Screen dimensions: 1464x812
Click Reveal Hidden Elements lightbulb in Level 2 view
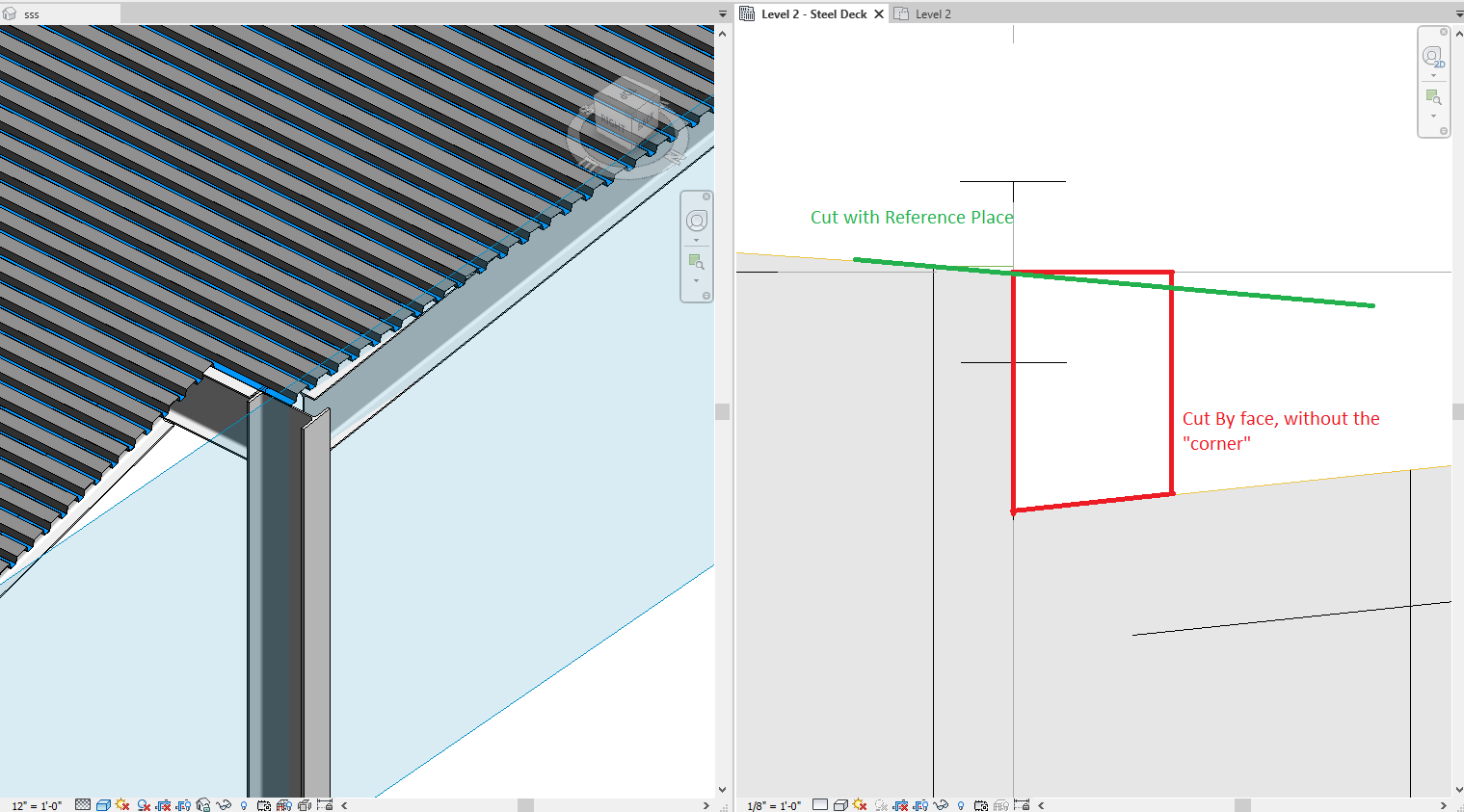[x=961, y=804]
